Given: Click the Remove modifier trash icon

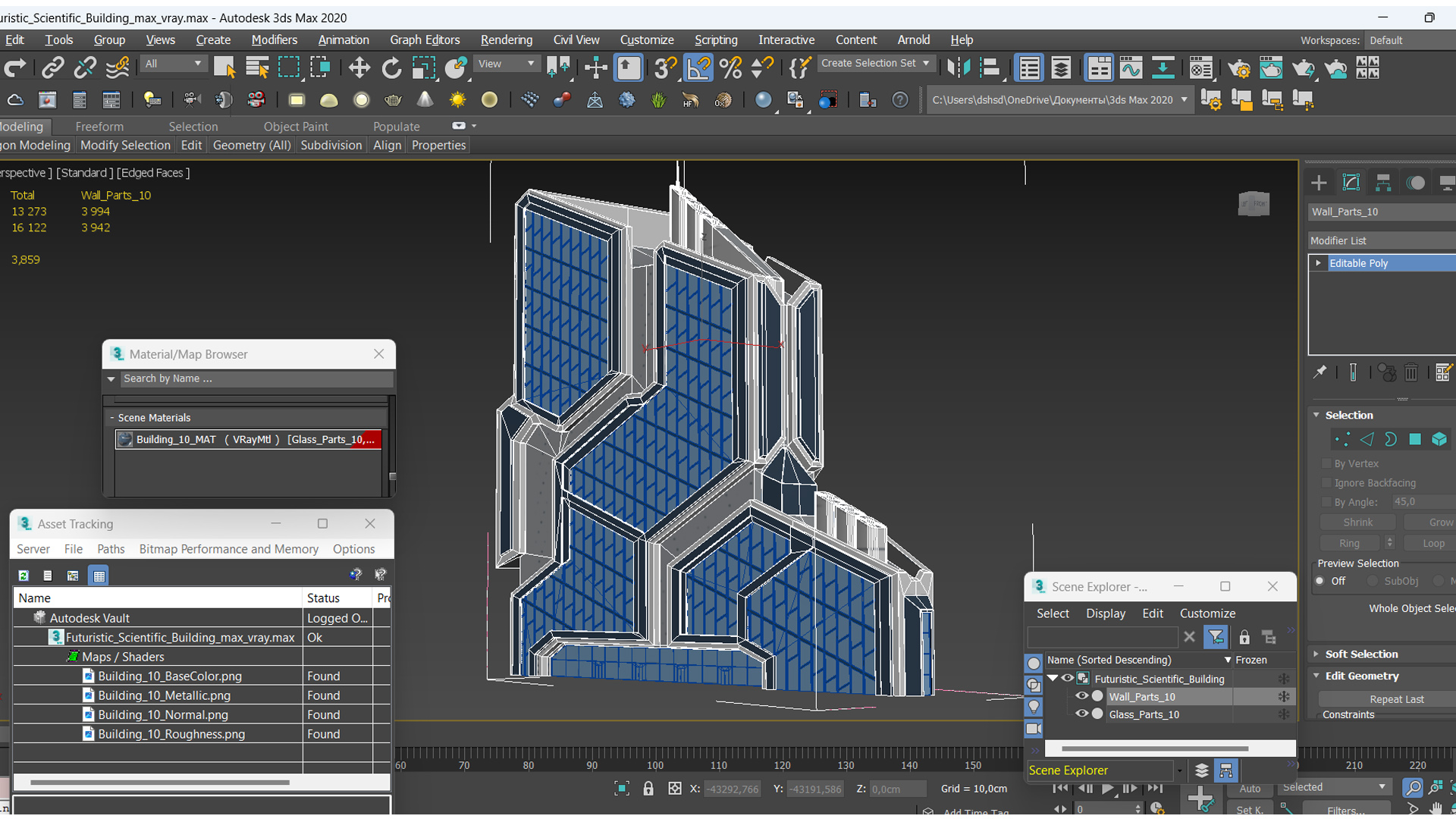Looking at the screenshot, I should [x=1411, y=372].
